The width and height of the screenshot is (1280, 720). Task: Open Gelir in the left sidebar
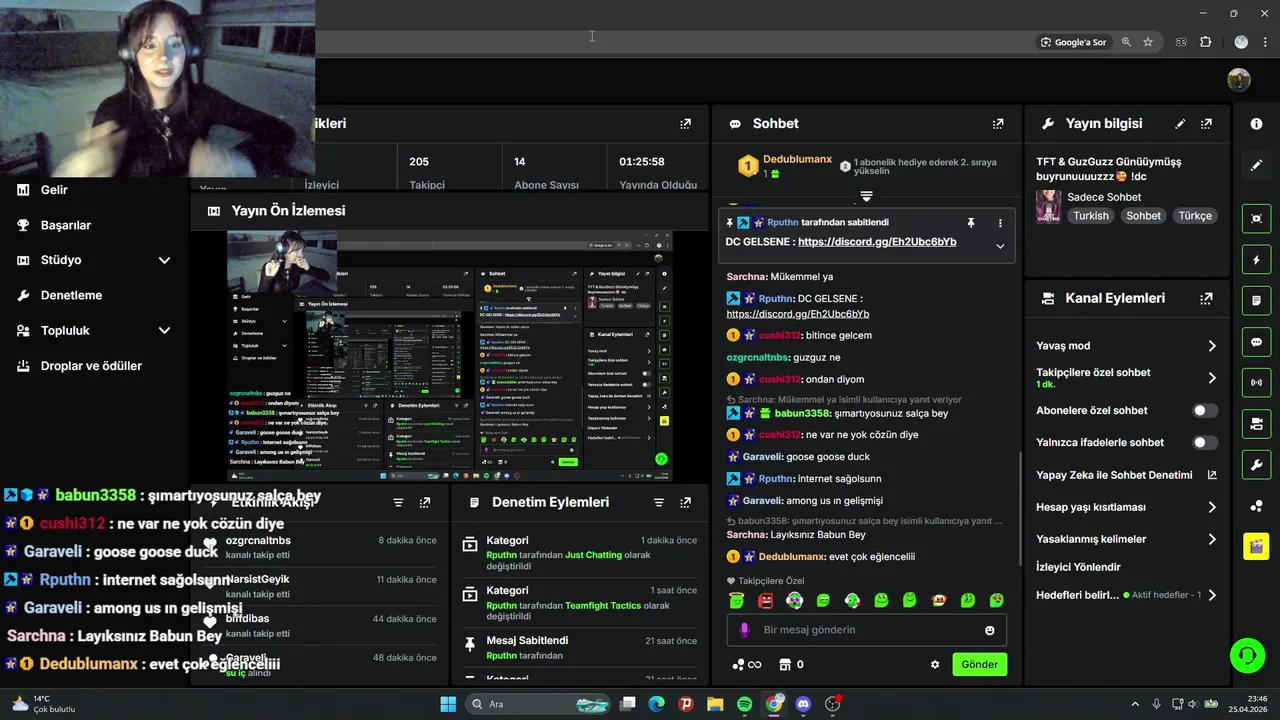coord(54,190)
